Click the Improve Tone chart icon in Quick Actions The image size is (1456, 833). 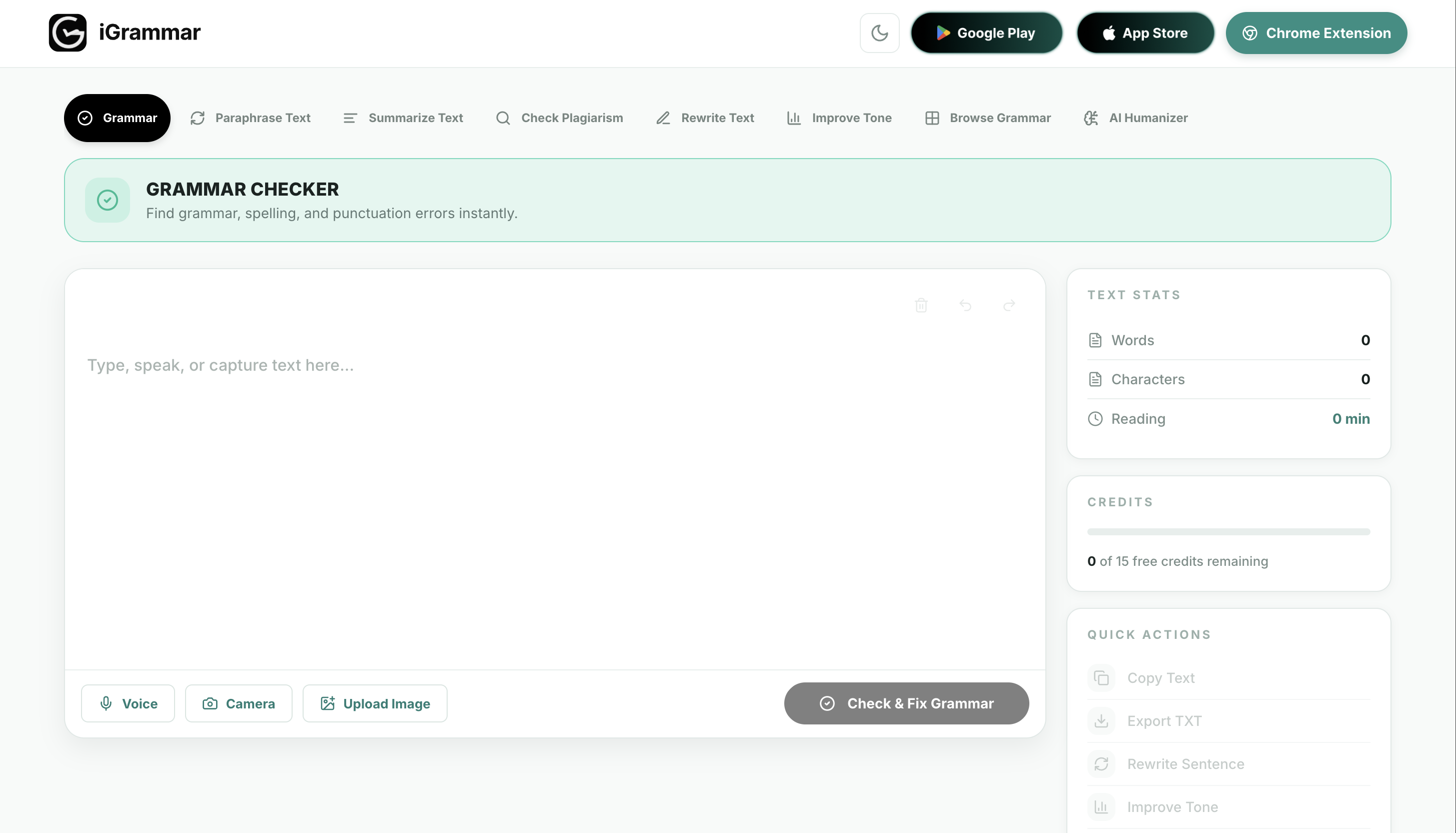pos(1101,806)
